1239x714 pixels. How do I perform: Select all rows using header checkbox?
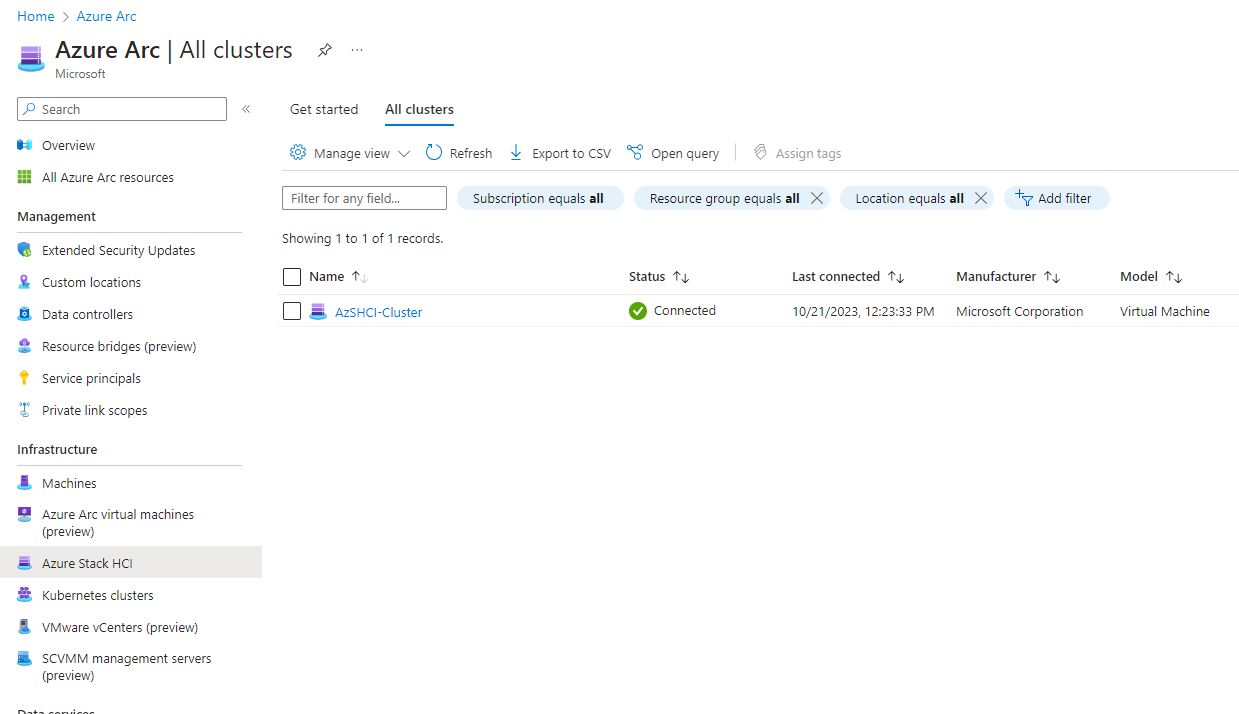pos(292,277)
